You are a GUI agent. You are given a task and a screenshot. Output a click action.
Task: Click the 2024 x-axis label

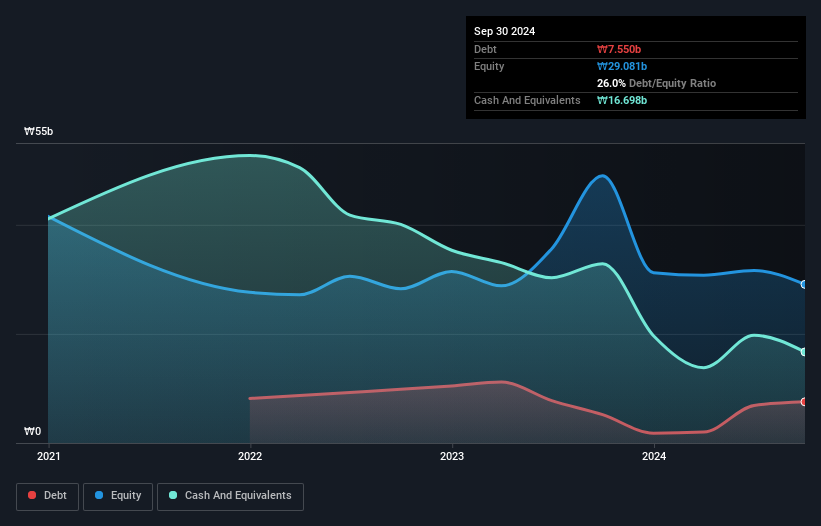click(654, 456)
